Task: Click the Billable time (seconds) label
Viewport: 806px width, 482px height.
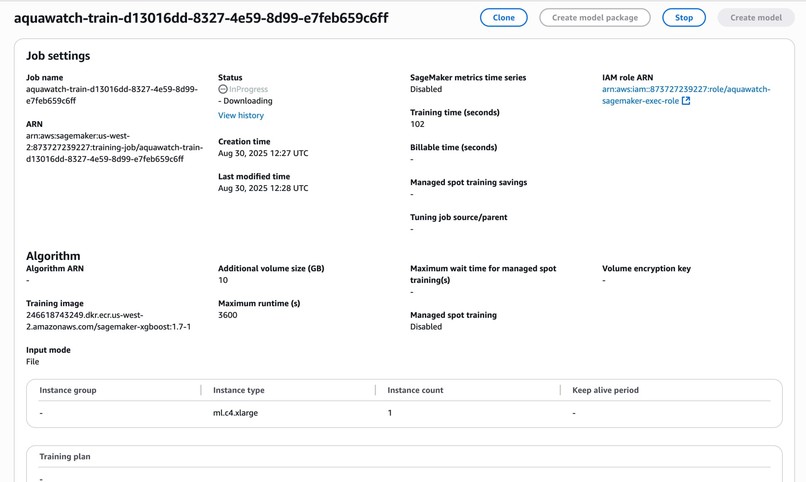Action: [453, 147]
